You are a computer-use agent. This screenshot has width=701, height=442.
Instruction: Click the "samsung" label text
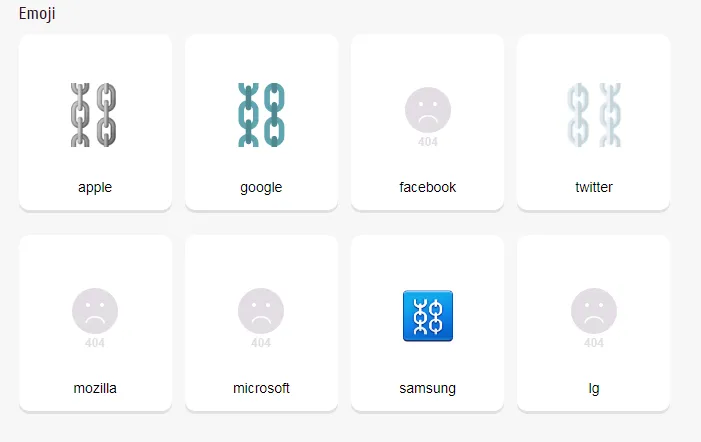pos(428,388)
